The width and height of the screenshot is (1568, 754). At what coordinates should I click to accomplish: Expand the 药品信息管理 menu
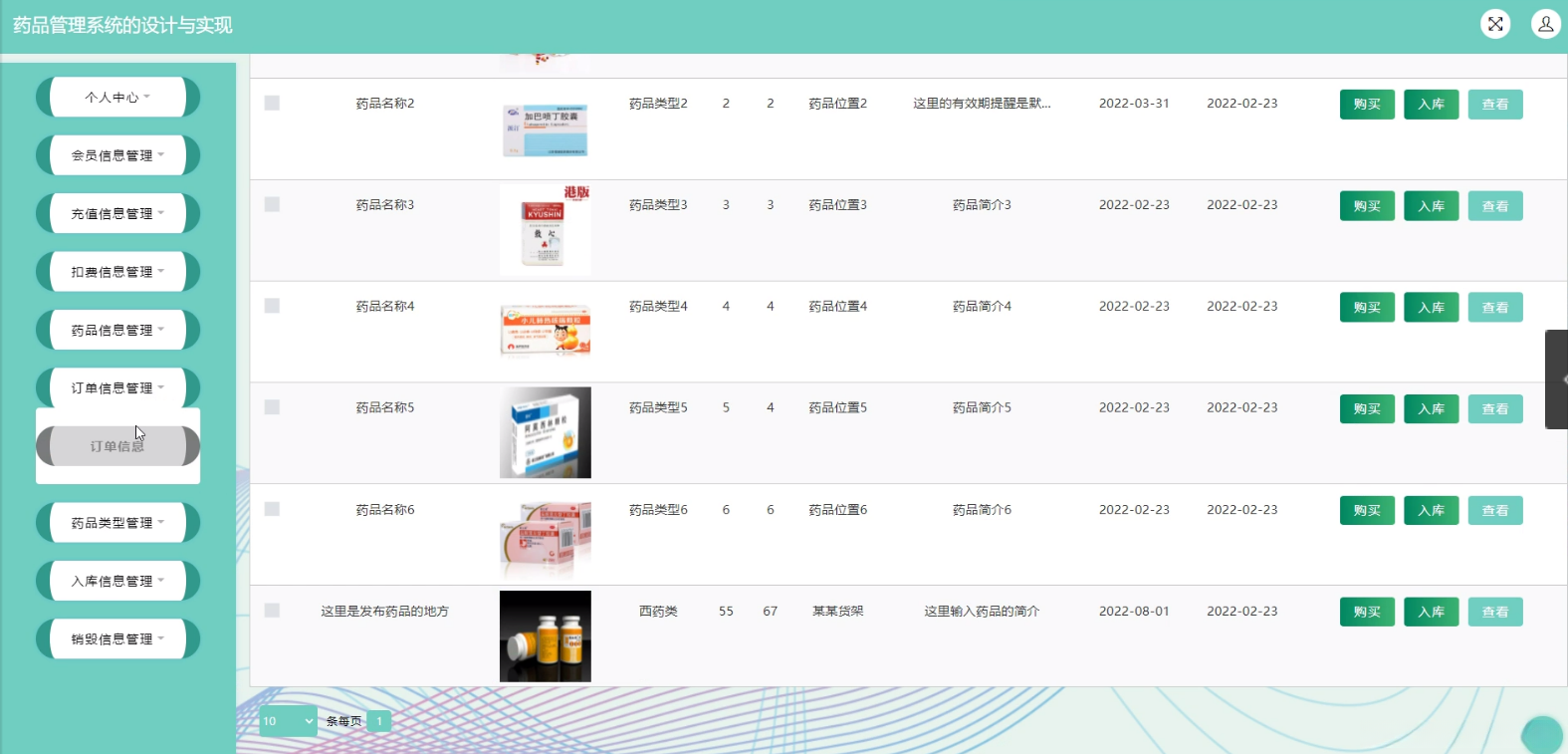pos(117,330)
